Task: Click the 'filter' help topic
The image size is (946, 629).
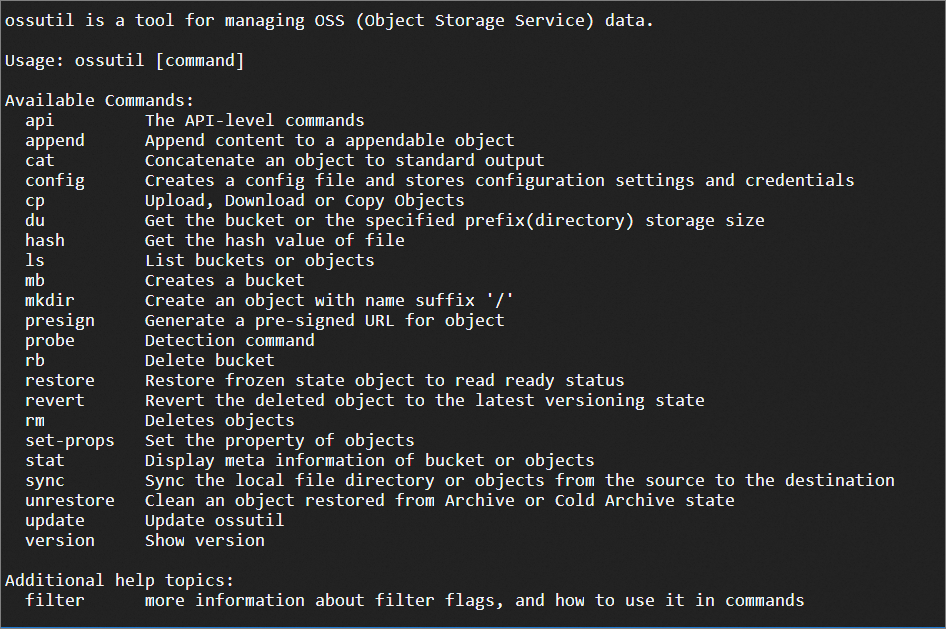Action: [55, 600]
